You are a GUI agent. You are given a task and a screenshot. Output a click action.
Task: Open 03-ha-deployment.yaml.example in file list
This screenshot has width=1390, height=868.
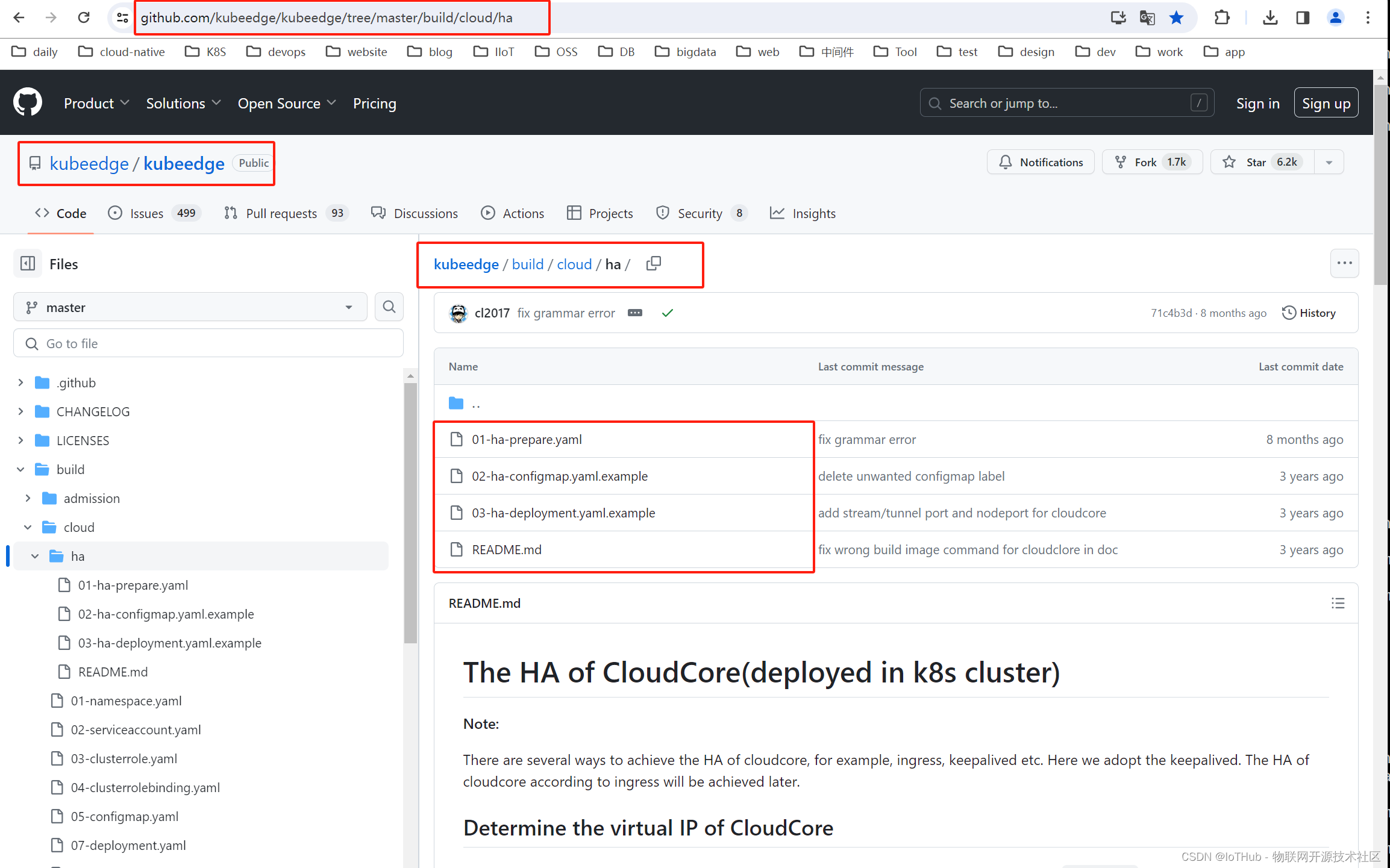point(563,513)
